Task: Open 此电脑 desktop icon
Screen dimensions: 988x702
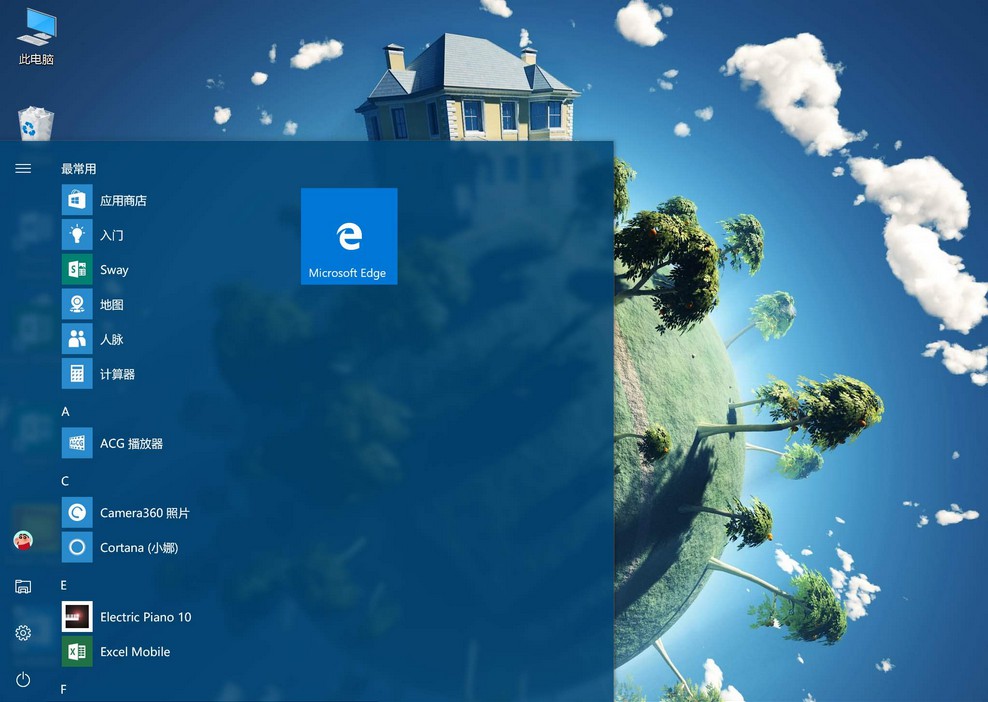Action: [36, 35]
